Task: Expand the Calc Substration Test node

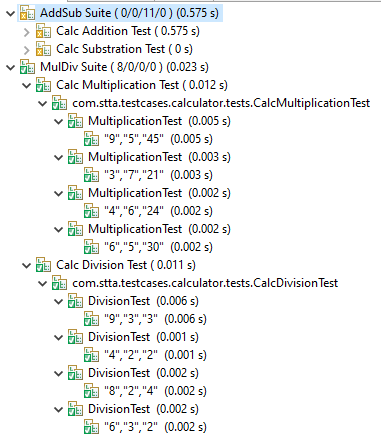Action: click(27, 50)
